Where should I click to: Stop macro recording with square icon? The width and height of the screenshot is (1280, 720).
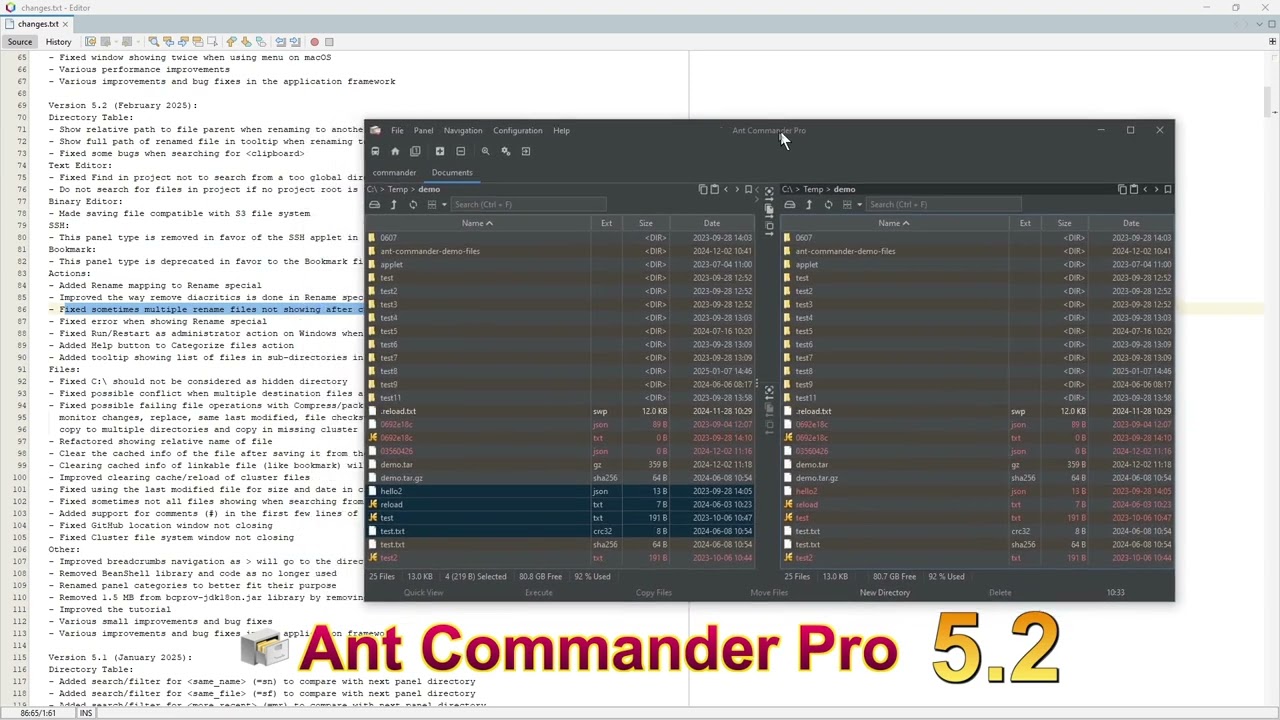(x=329, y=42)
